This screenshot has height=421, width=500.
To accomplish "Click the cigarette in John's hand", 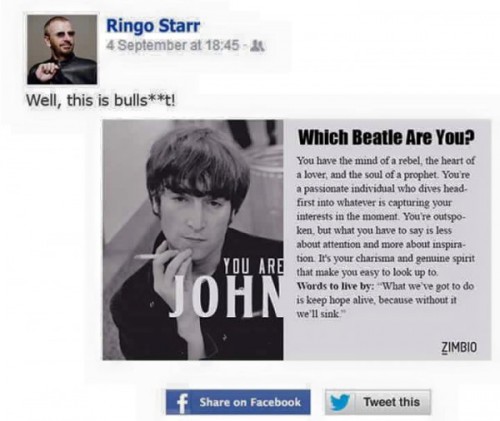I will click(x=148, y=257).
